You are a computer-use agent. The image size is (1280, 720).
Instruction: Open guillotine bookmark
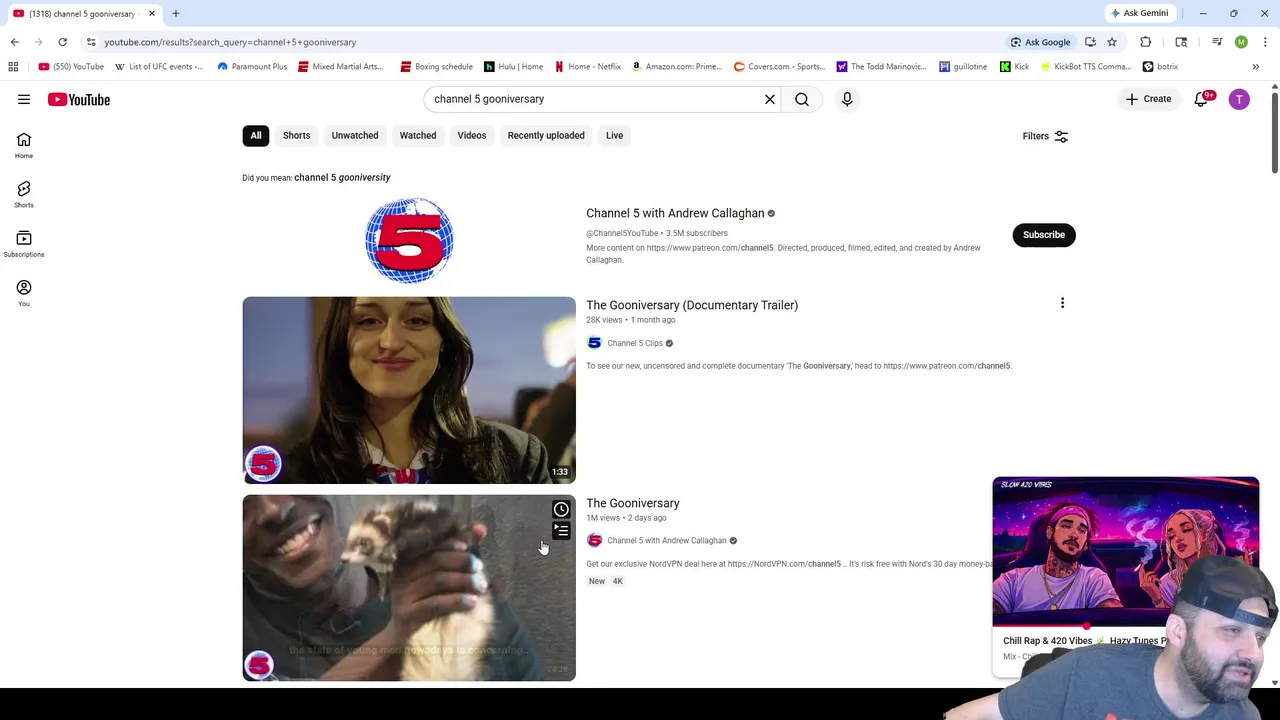pos(963,67)
